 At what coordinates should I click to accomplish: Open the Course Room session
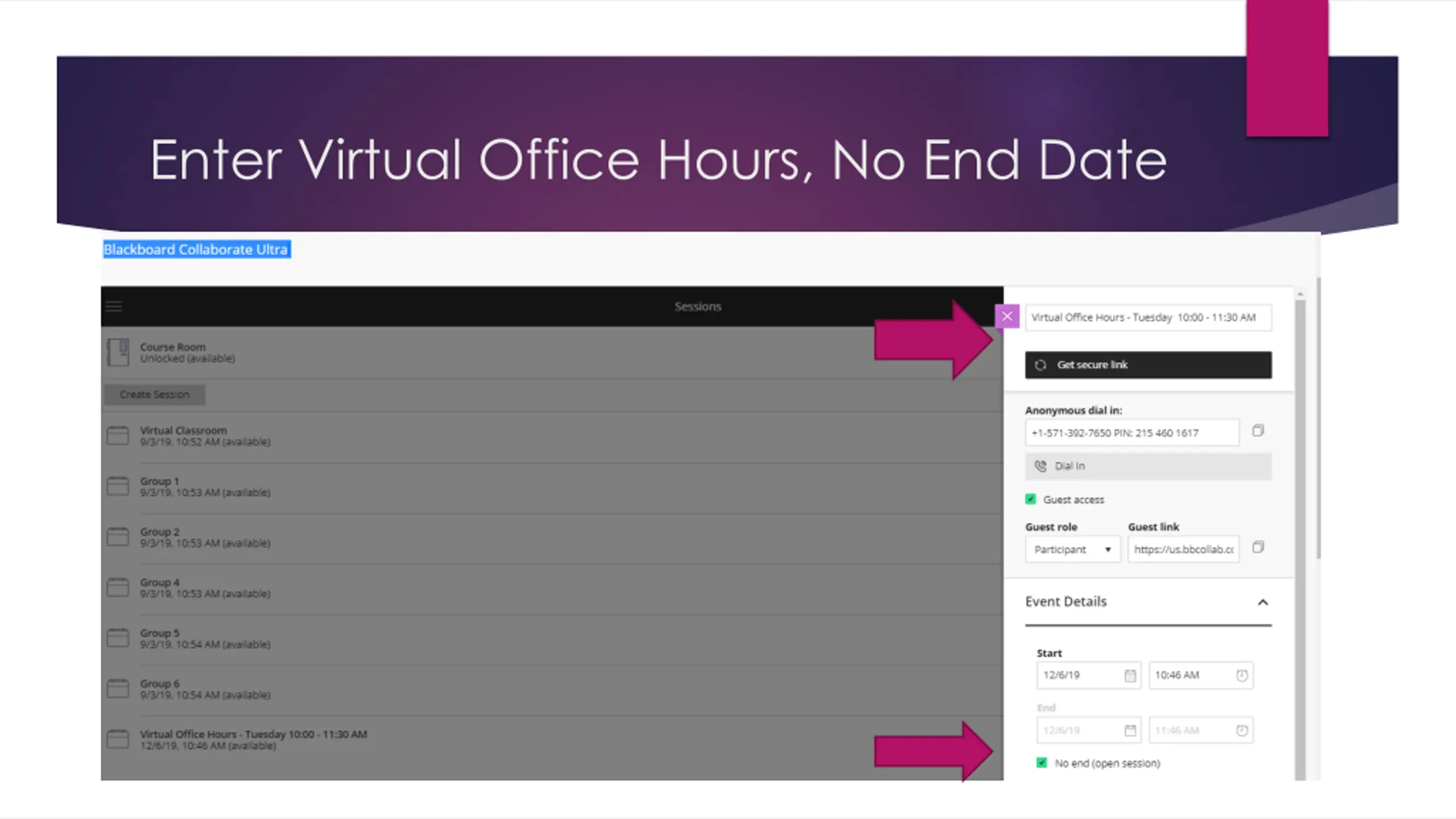coord(552,353)
